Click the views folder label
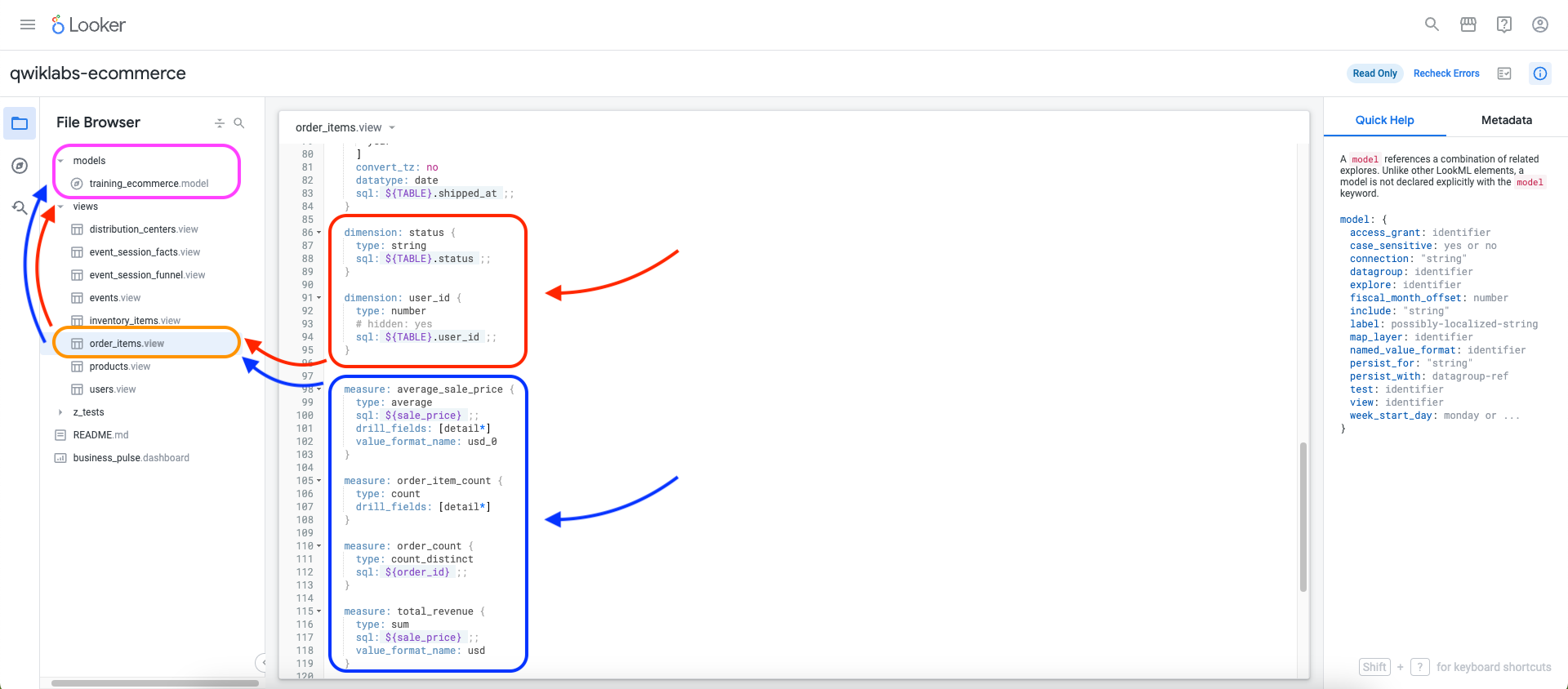The height and width of the screenshot is (689, 1568). [85, 207]
